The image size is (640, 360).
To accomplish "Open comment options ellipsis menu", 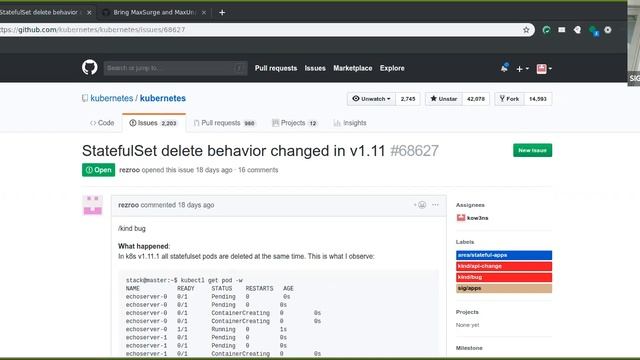I will coord(436,205).
